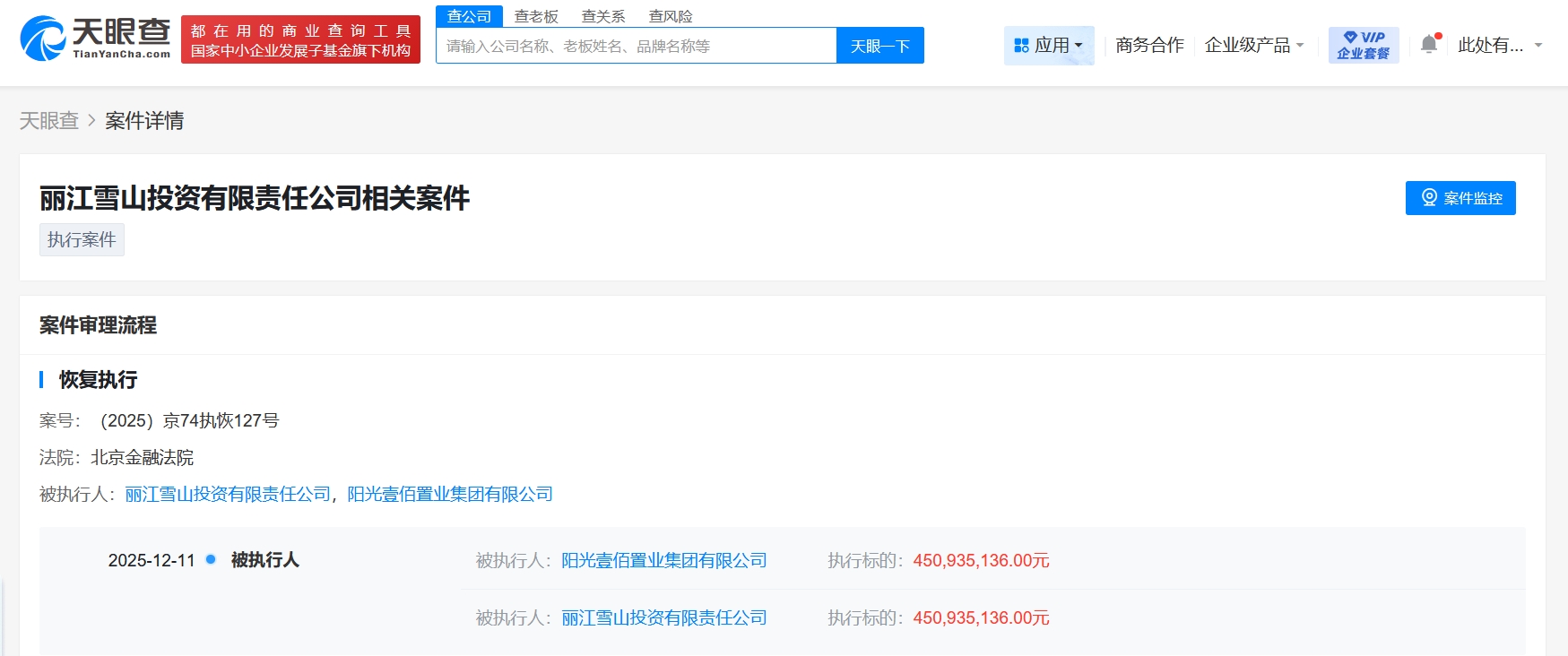The width and height of the screenshot is (1568, 656).
Task: Click the Tianyancha logo
Action: (x=95, y=39)
